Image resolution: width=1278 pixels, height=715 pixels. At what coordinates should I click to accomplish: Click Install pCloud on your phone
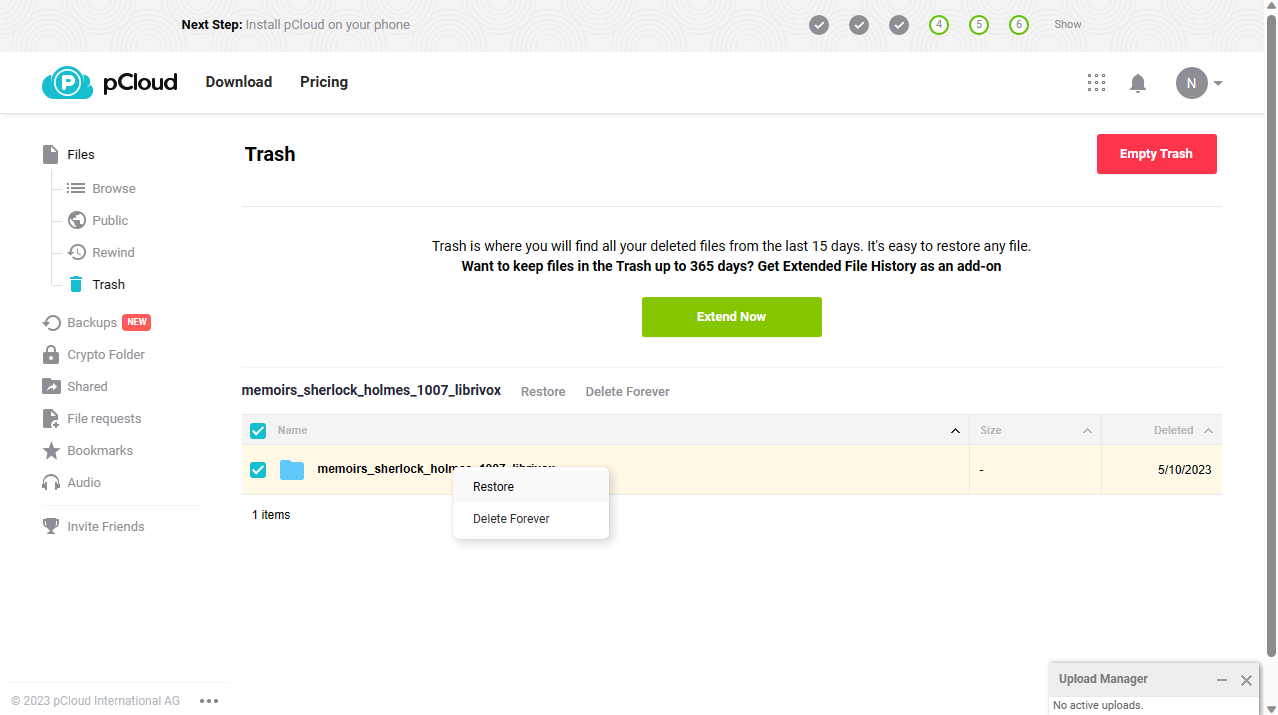328,25
